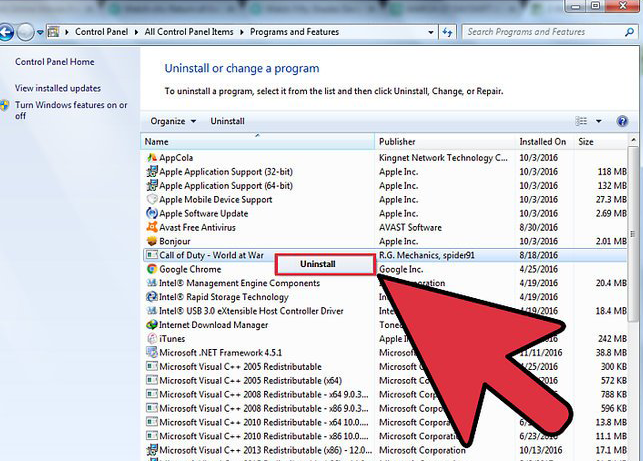Image resolution: width=643 pixels, height=461 pixels.
Task: Expand the view options dropdown arrow
Action: 599,121
